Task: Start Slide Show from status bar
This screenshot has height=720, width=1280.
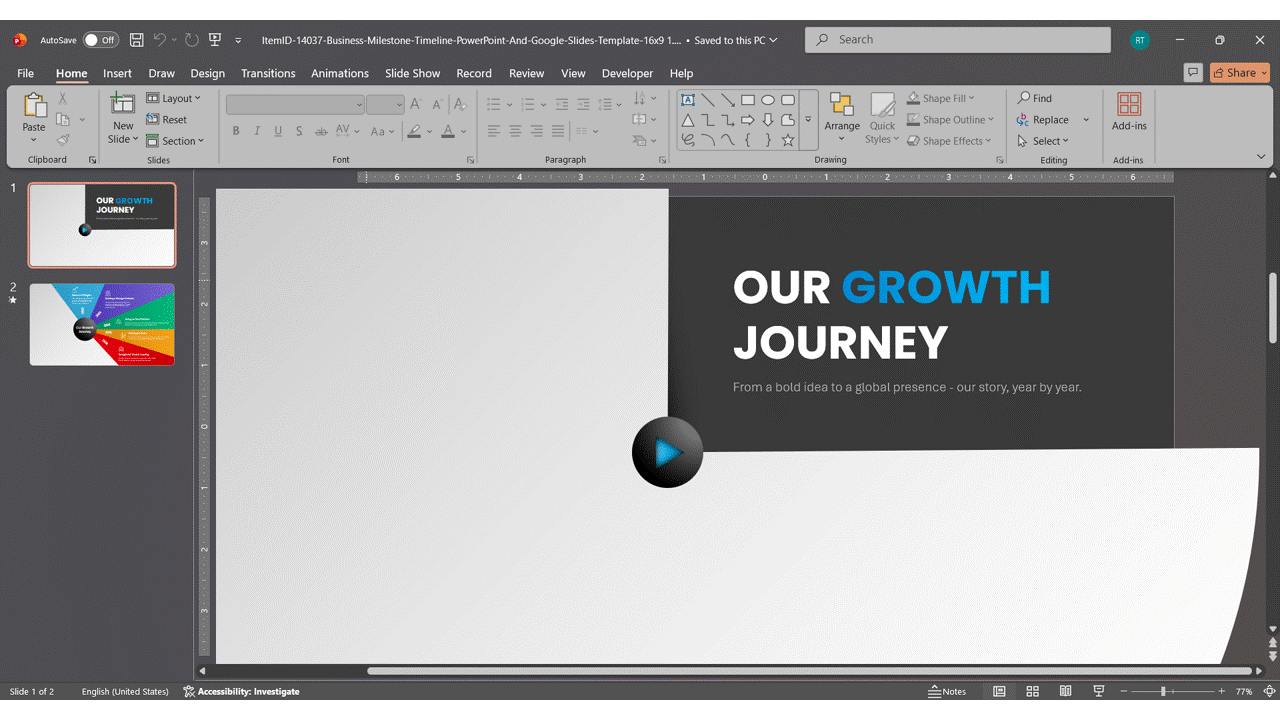Action: 1099,691
